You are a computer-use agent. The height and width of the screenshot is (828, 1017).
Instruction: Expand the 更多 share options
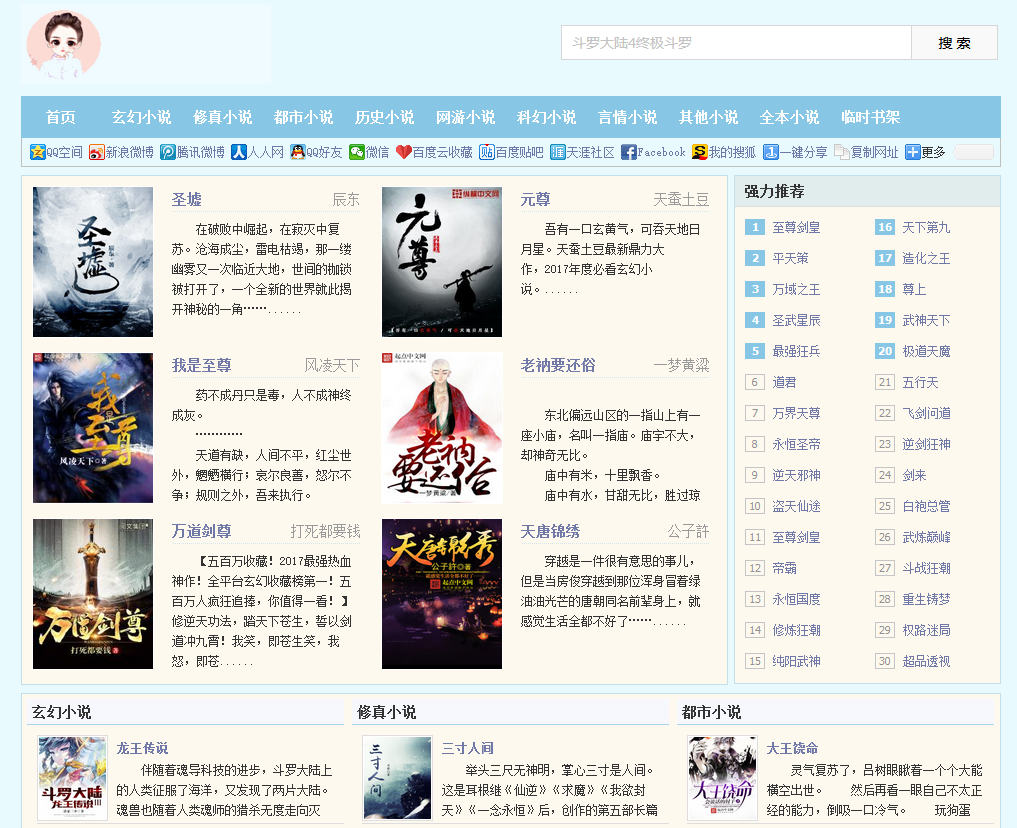[x=913, y=152]
